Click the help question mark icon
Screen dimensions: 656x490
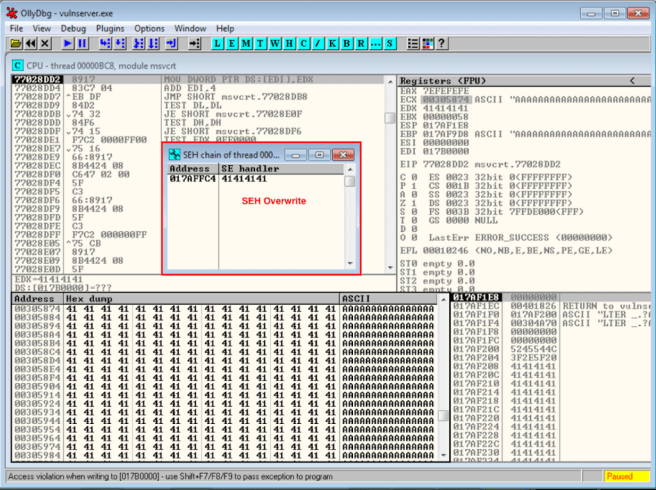click(x=443, y=44)
